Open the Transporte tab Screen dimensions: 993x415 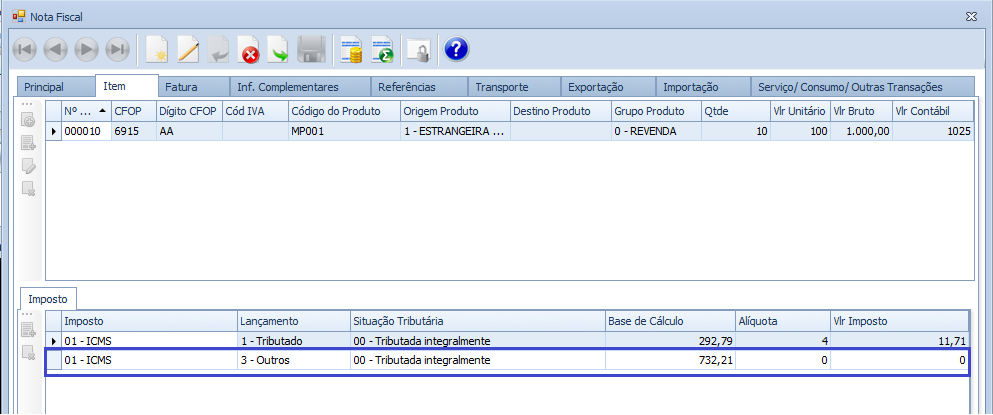pos(501,87)
